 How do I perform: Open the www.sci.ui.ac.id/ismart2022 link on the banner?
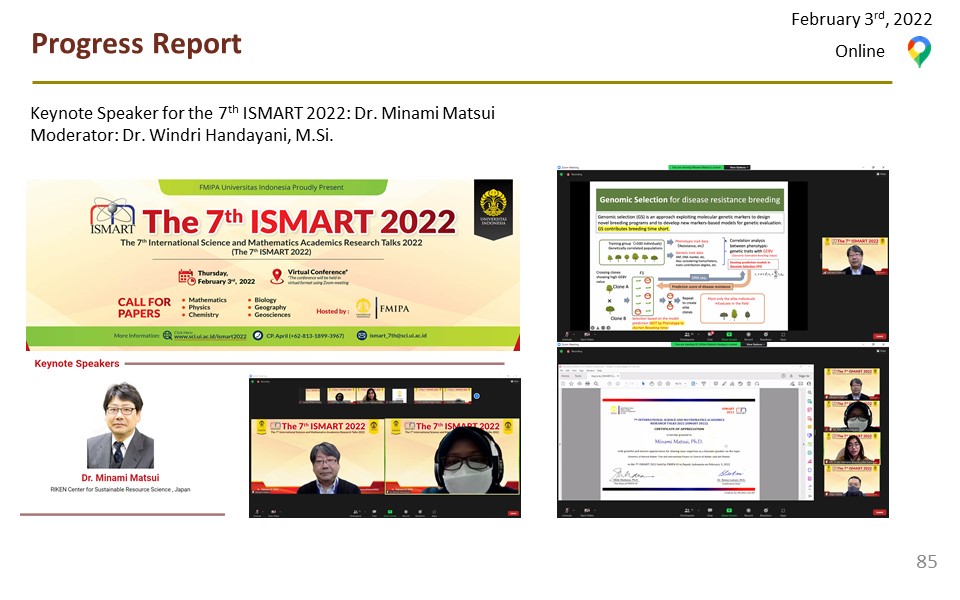(x=210, y=336)
